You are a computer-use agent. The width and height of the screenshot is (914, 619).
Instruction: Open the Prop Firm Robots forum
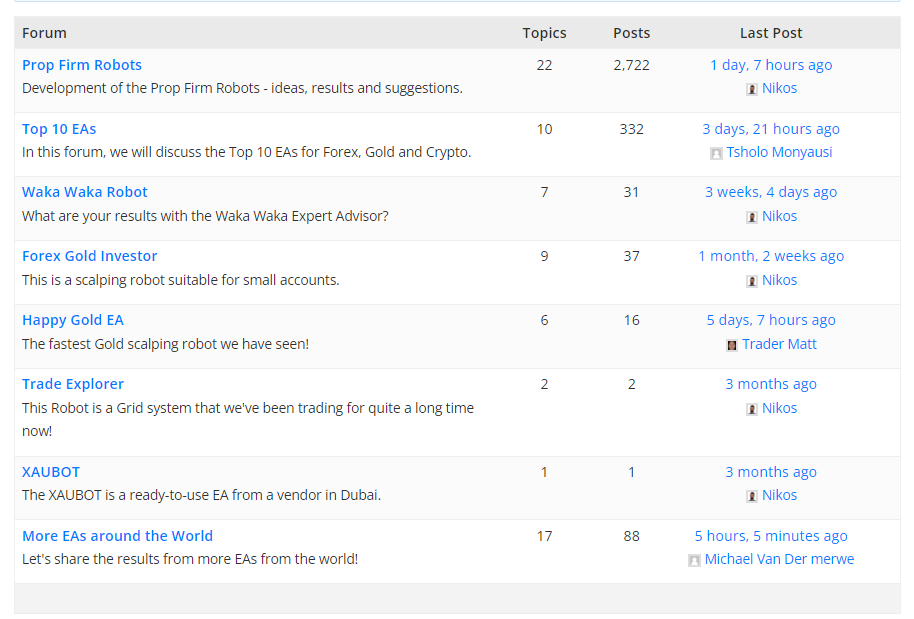coord(82,65)
